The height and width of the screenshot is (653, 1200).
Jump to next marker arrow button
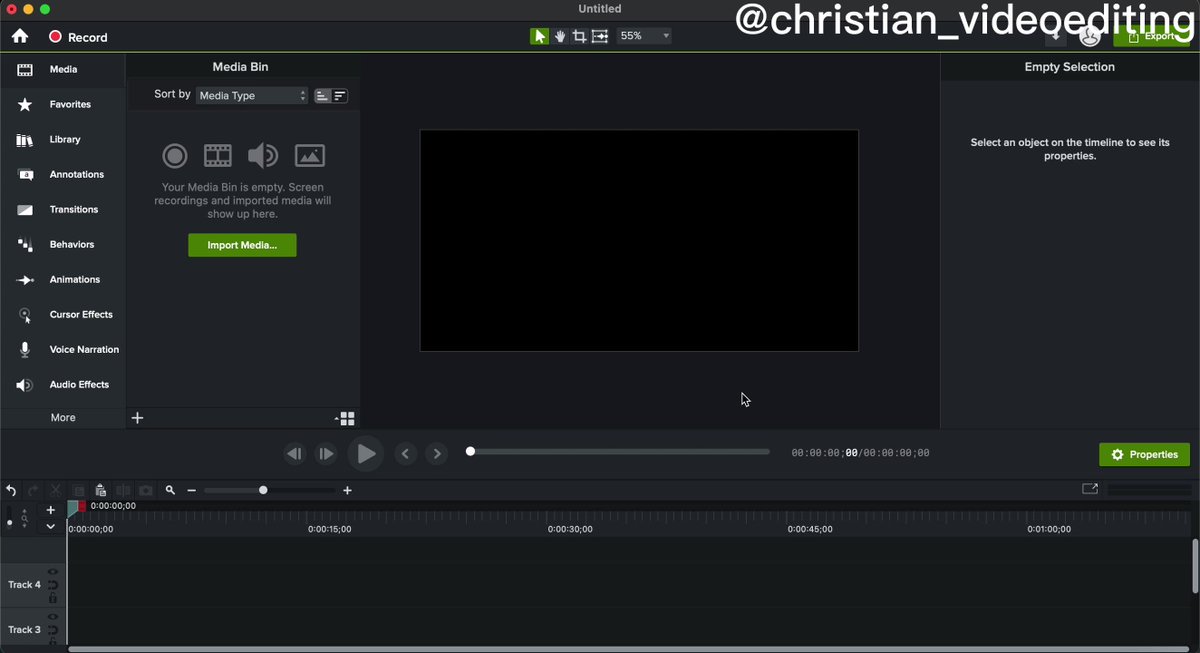point(436,454)
